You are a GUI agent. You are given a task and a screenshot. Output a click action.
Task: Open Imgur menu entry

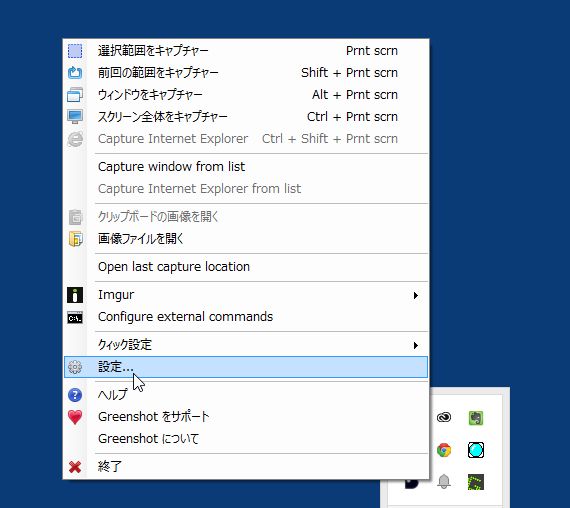pos(246,295)
